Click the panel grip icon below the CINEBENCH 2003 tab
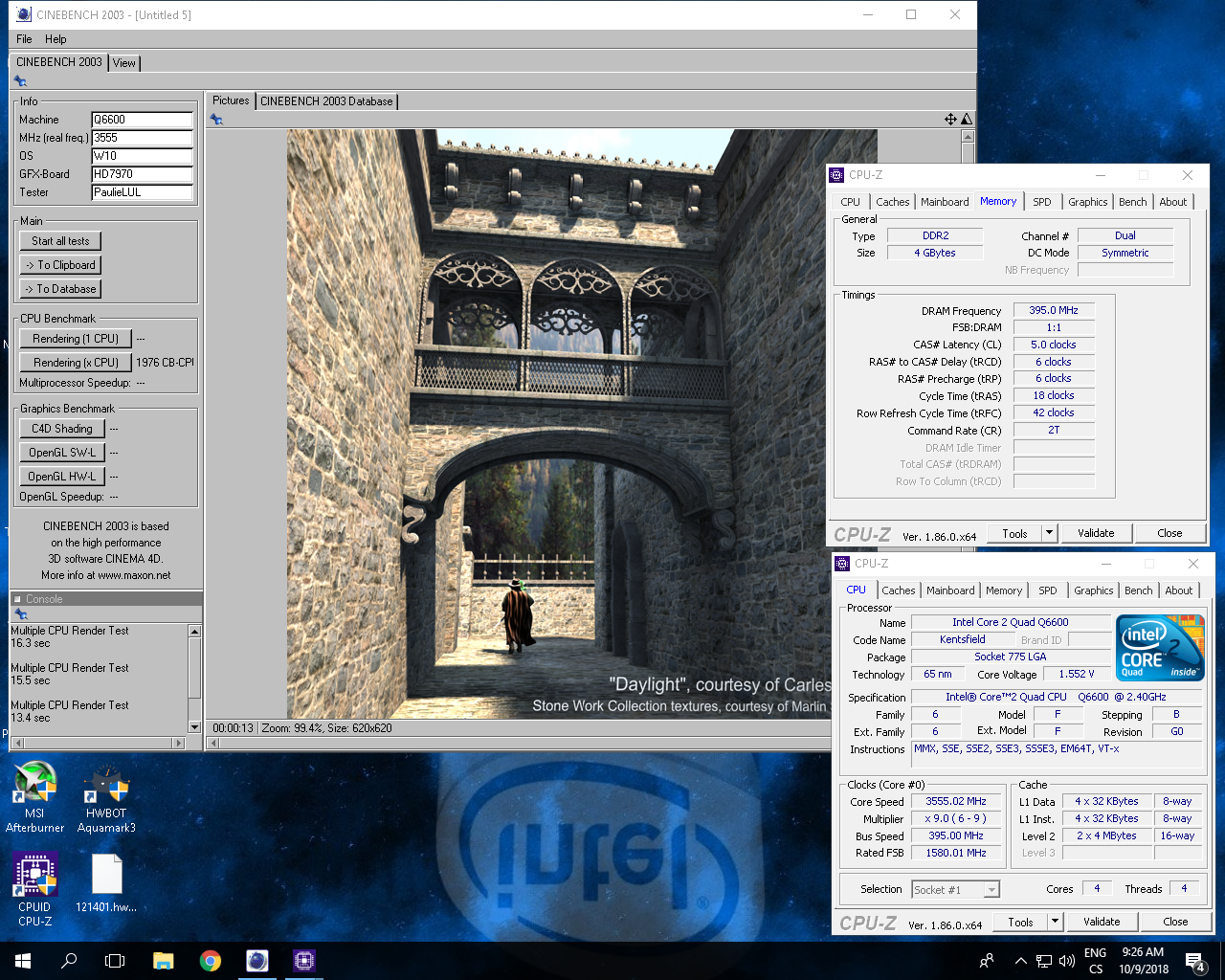The image size is (1225, 980). click(20, 81)
